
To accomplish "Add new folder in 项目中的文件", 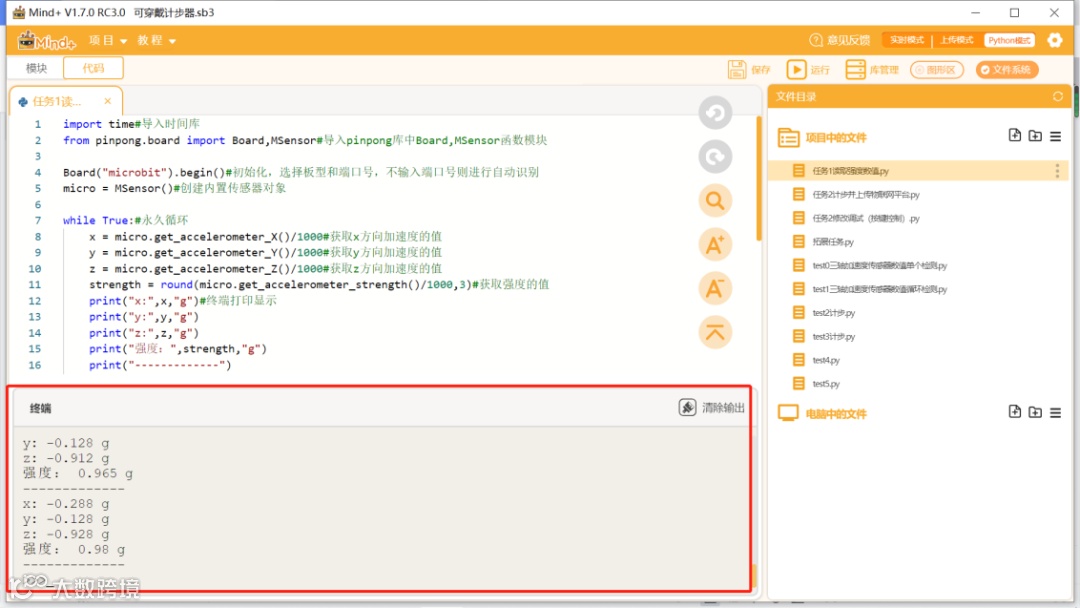I will point(1035,136).
